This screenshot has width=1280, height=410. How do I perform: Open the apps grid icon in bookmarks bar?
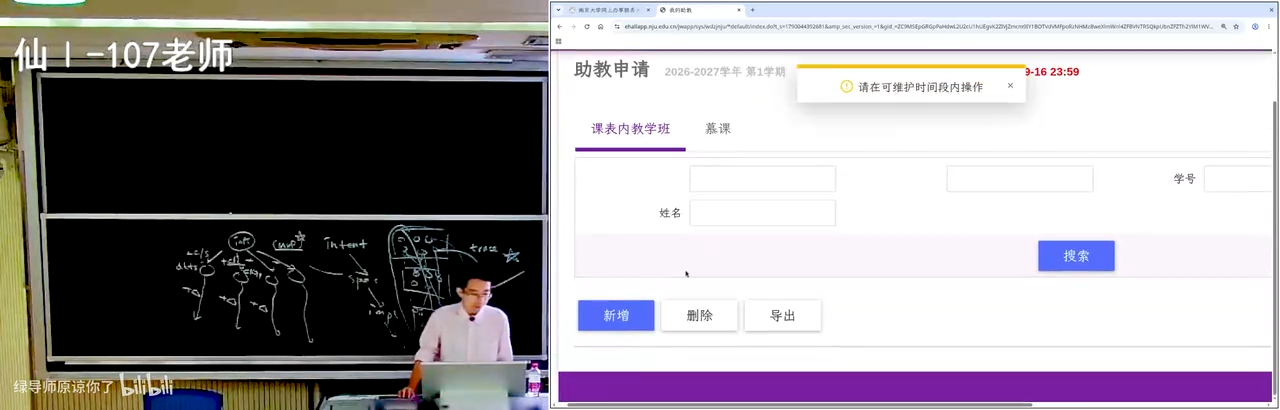click(x=559, y=41)
